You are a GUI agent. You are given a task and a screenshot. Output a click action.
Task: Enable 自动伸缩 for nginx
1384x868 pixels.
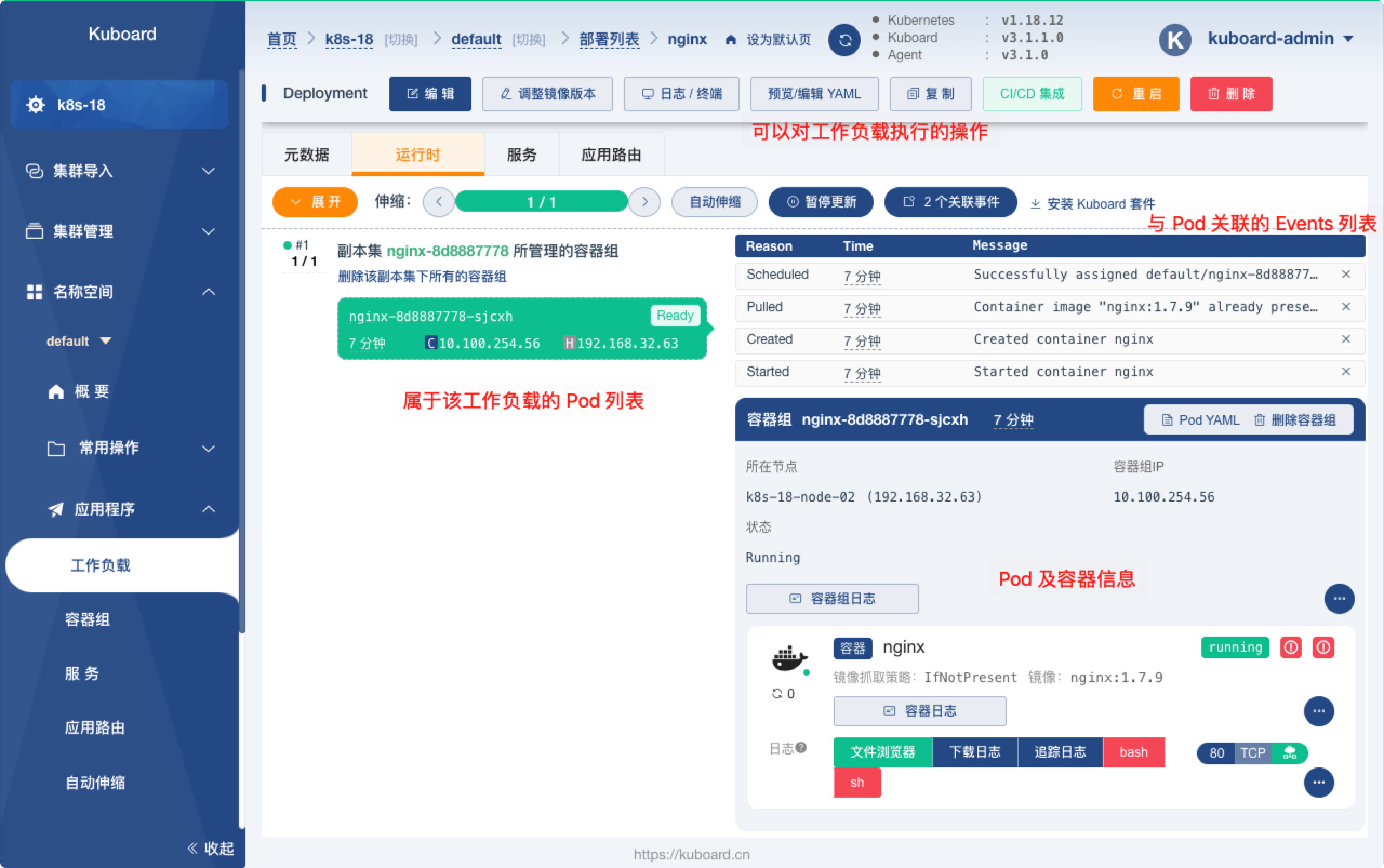714,202
